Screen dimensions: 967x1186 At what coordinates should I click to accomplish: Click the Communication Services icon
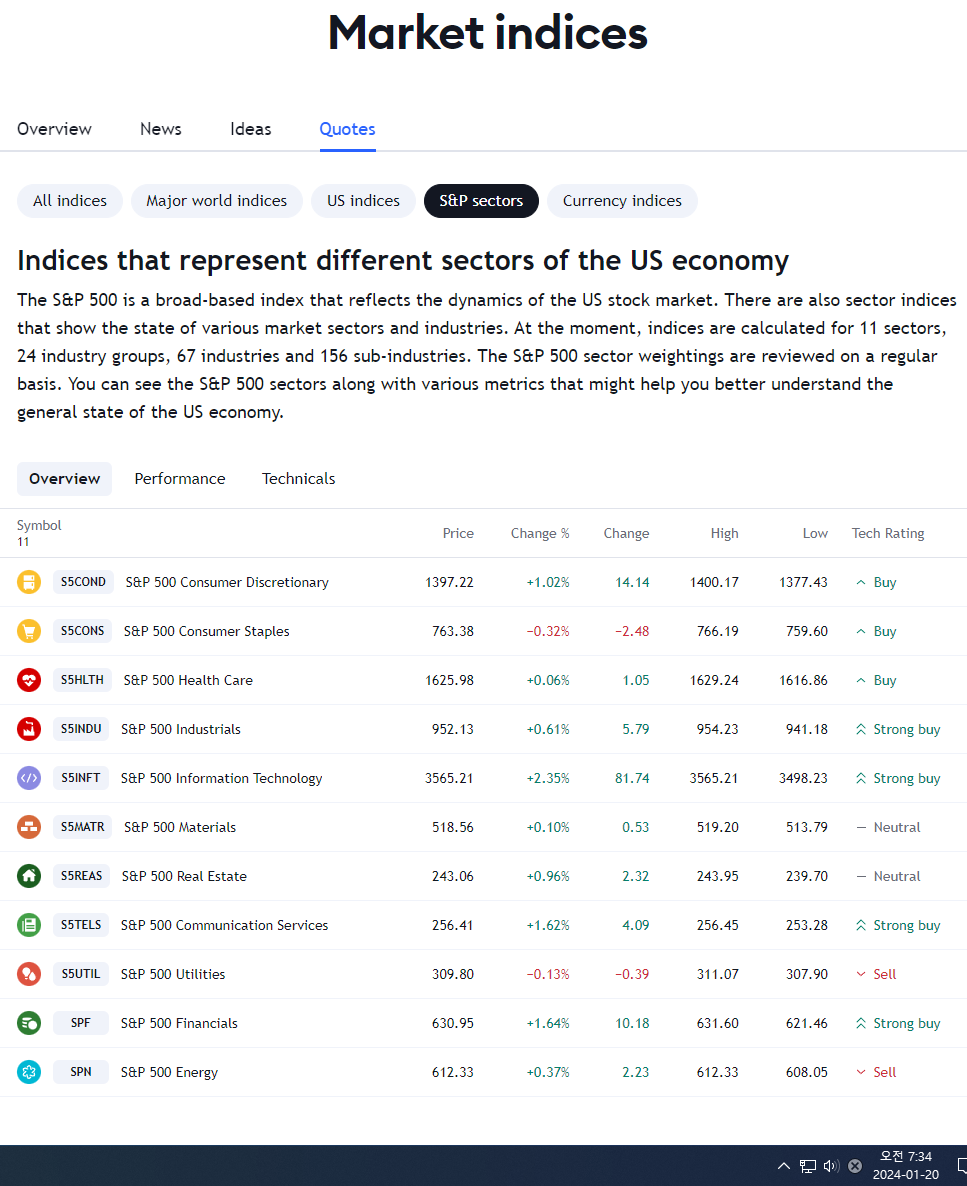pos(29,925)
